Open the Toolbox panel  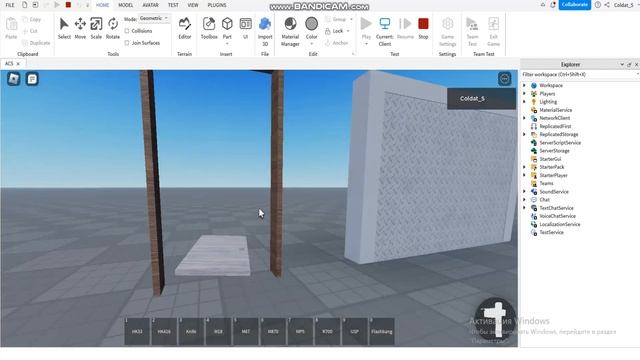point(209,28)
